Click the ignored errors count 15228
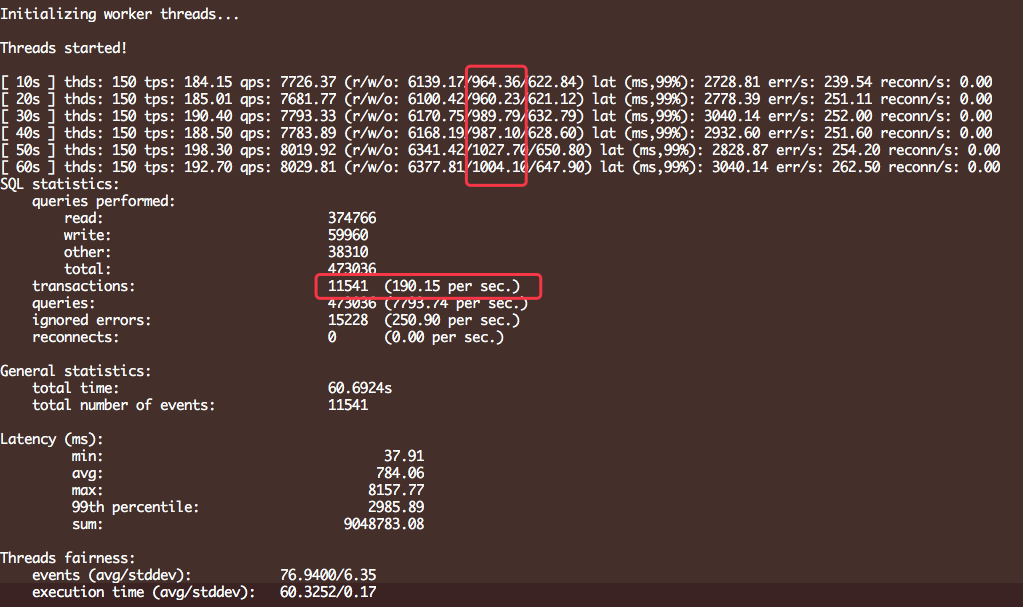This screenshot has height=607, width=1023. coord(348,320)
